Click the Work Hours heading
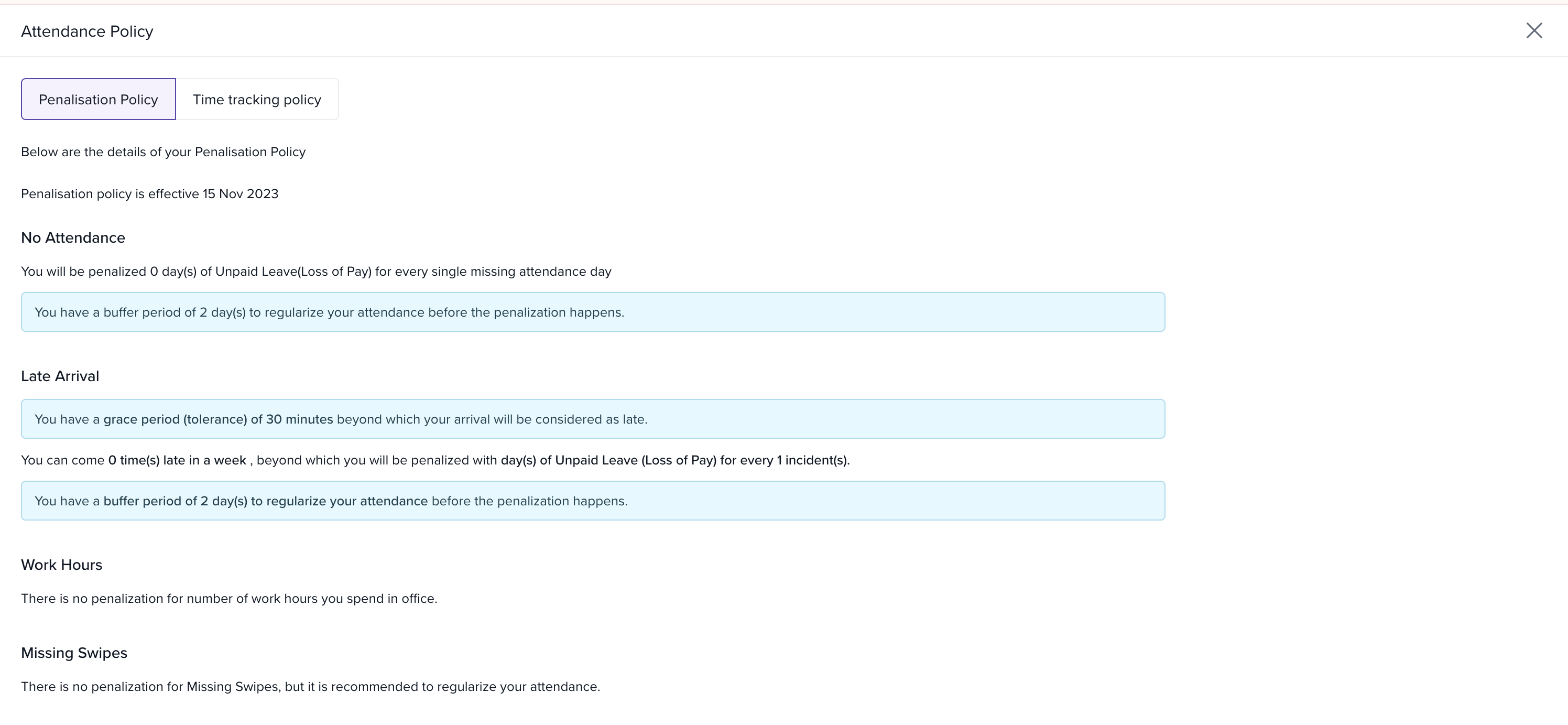Screen dimensions: 1568x725 pos(61,565)
